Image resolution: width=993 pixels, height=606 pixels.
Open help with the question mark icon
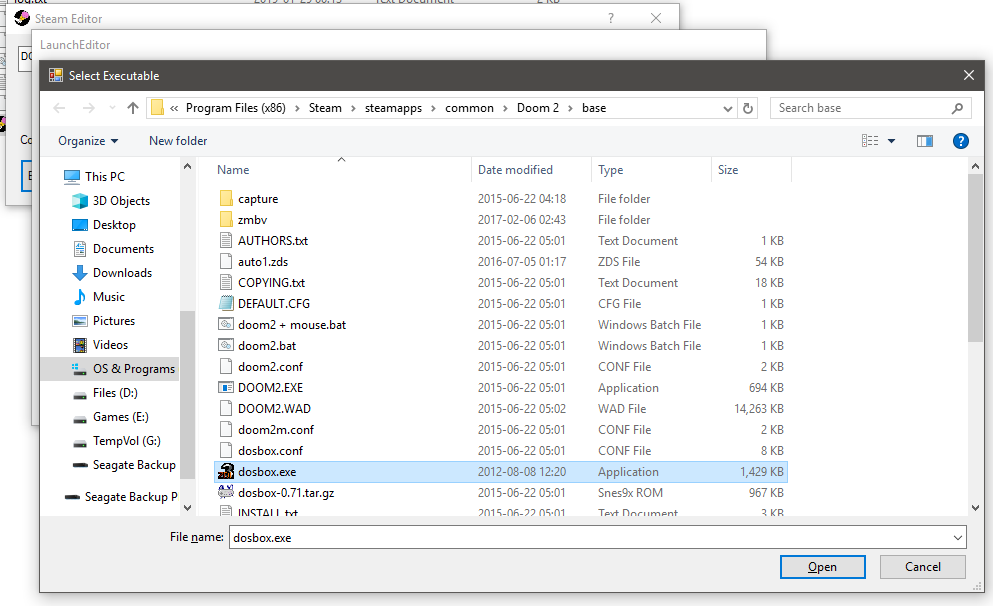click(961, 141)
